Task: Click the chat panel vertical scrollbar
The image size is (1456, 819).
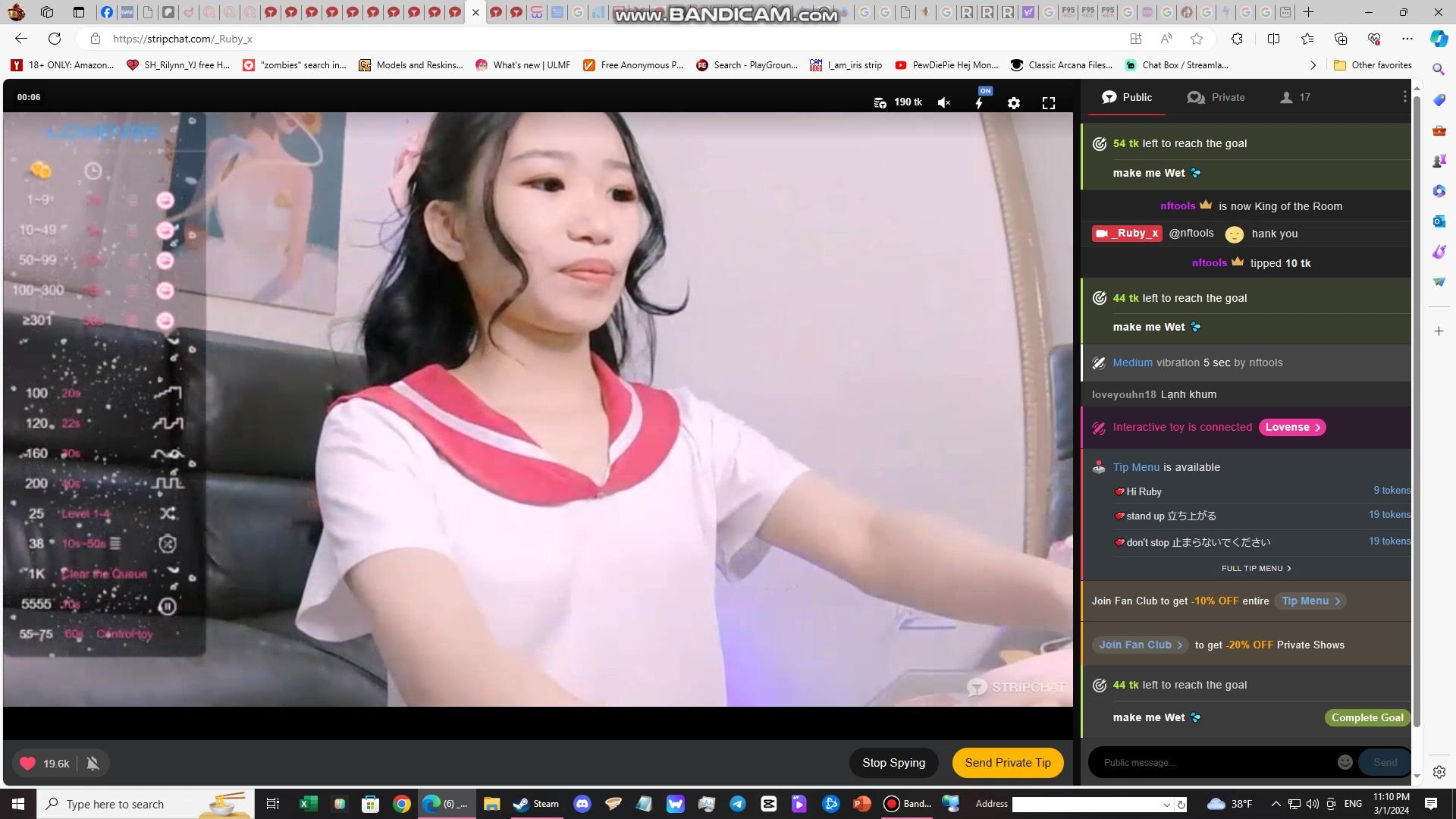Action: [1416, 409]
